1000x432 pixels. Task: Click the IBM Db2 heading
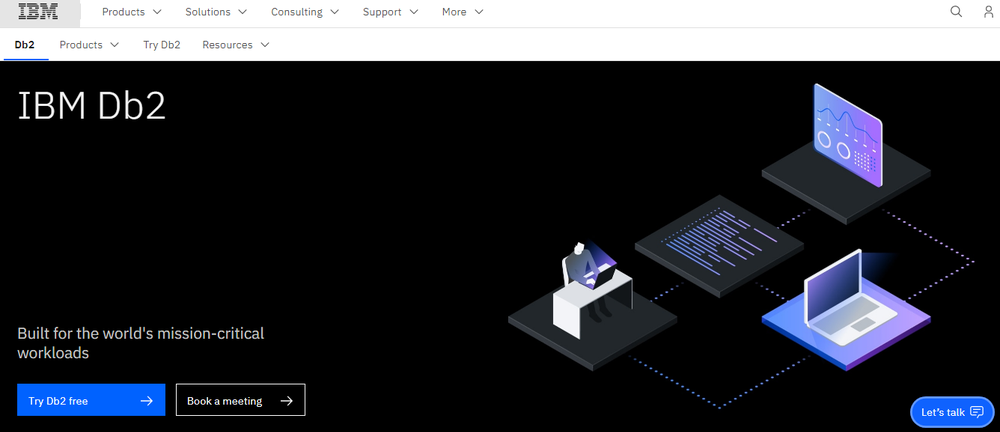(92, 105)
